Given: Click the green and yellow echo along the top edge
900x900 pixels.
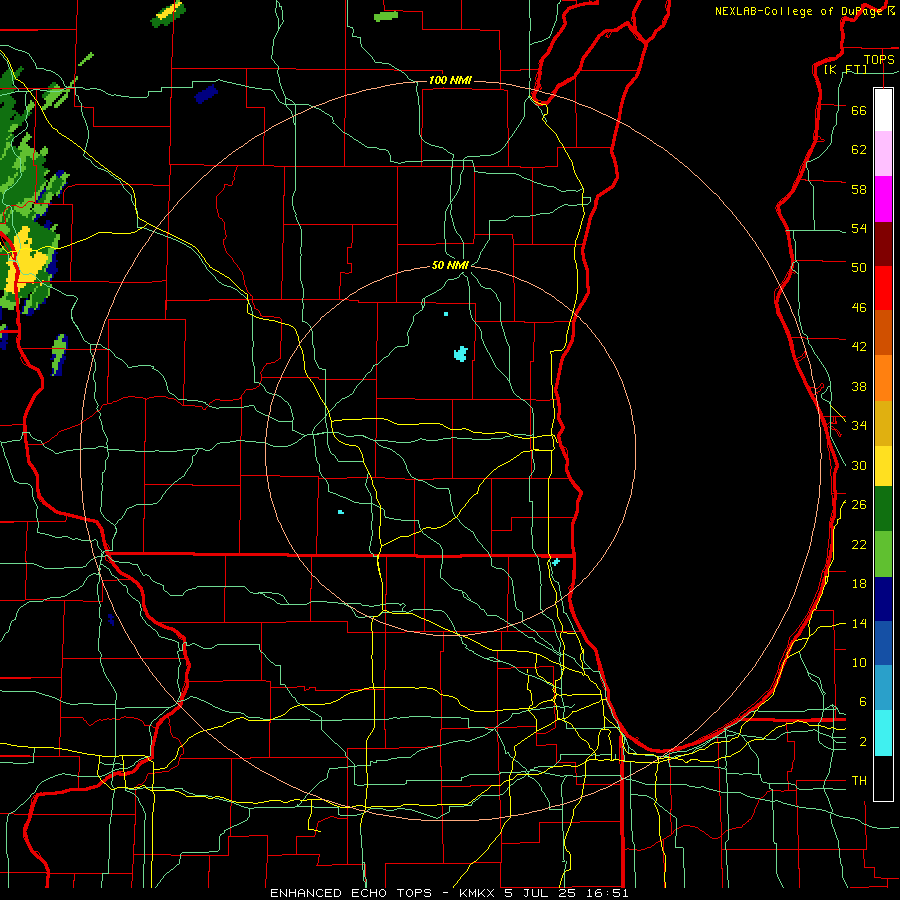Looking at the screenshot, I should (x=168, y=13).
